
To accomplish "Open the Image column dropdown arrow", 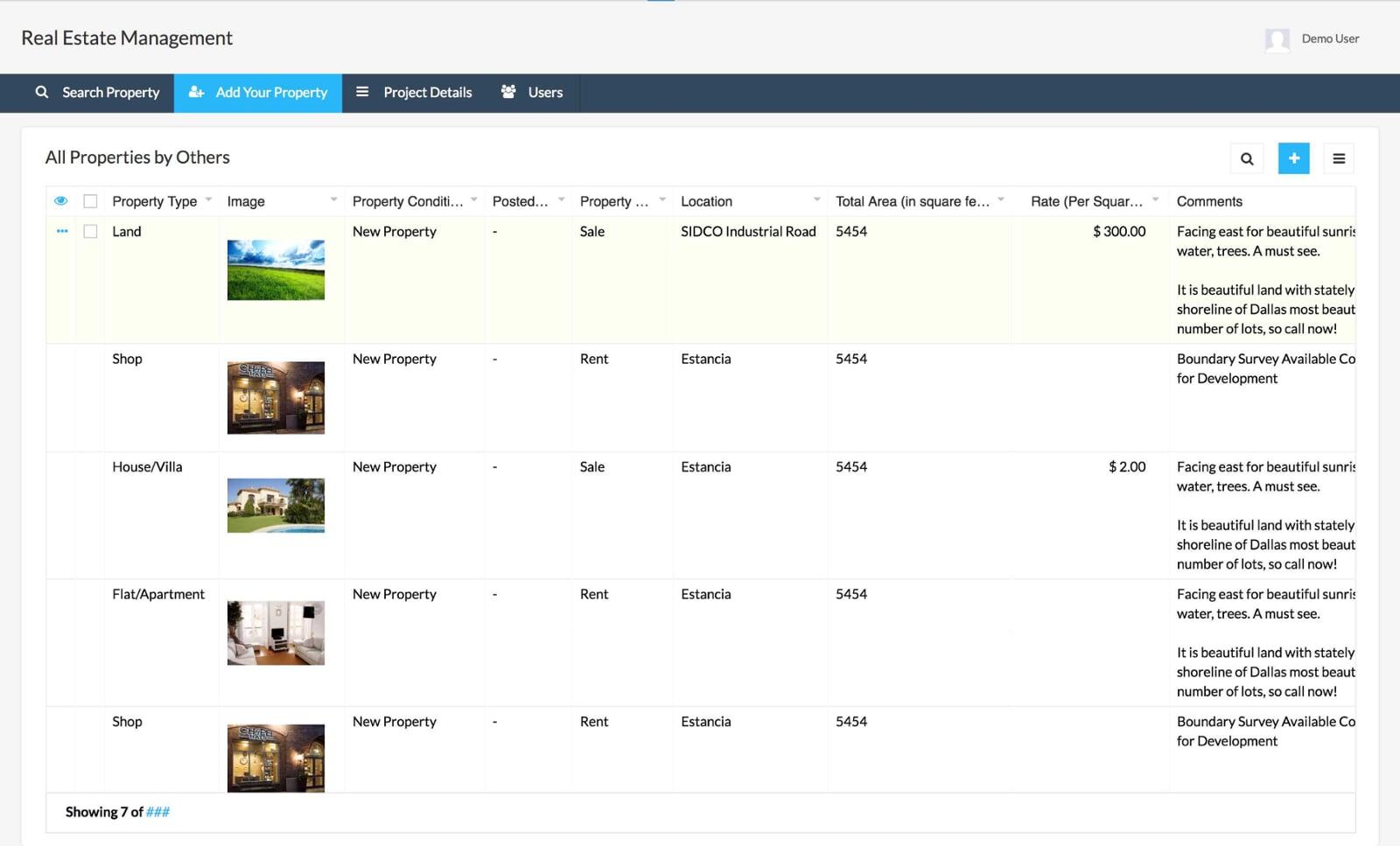I will point(333,200).
